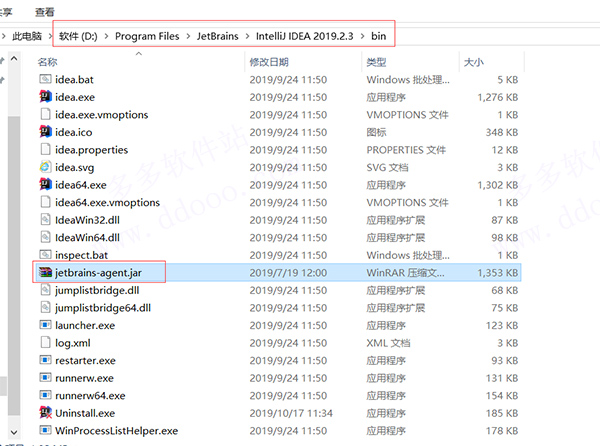The image size is (600, 446).
Task: Click the launcher.exe application icon
Action: 45,325
